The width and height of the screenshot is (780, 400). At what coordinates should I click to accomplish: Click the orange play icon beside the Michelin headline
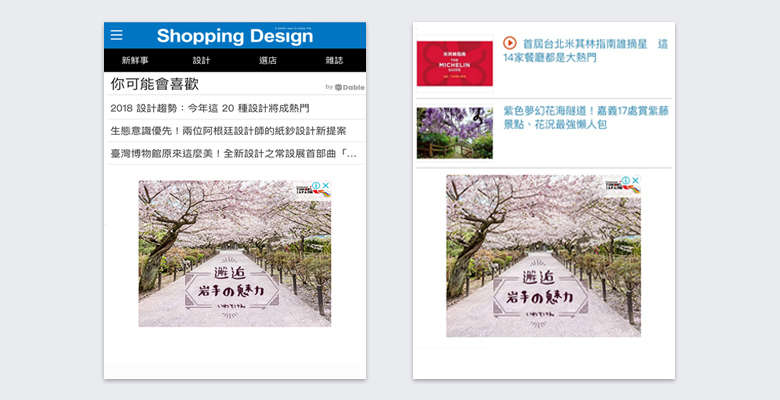pyautogui.click(x=510, y=43)
